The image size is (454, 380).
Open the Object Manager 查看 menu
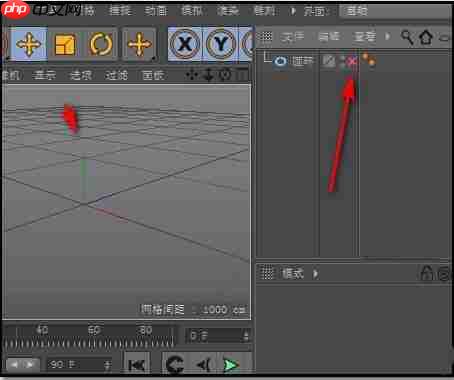tap(364, 36)
